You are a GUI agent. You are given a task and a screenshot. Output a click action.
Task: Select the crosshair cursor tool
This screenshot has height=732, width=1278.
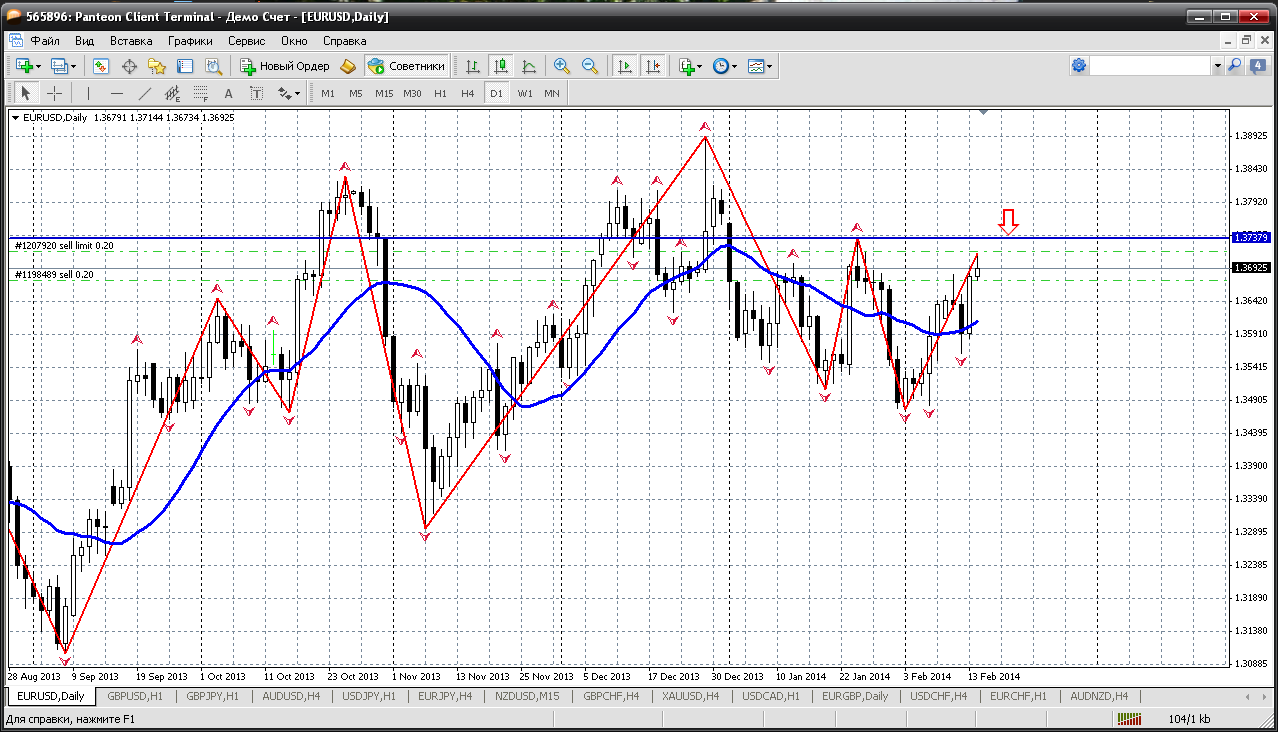pyautogui.click(x=54, y=93)
